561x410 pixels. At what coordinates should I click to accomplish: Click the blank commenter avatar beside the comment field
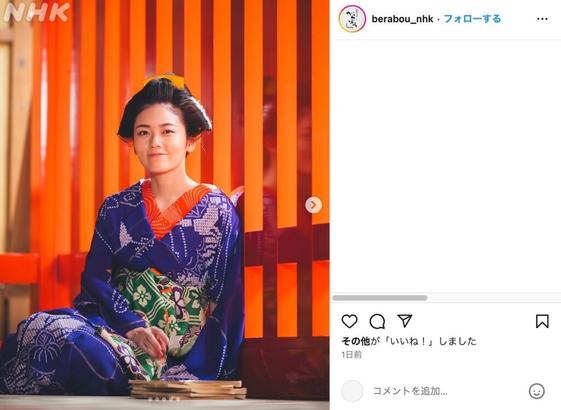click(352, 391)
